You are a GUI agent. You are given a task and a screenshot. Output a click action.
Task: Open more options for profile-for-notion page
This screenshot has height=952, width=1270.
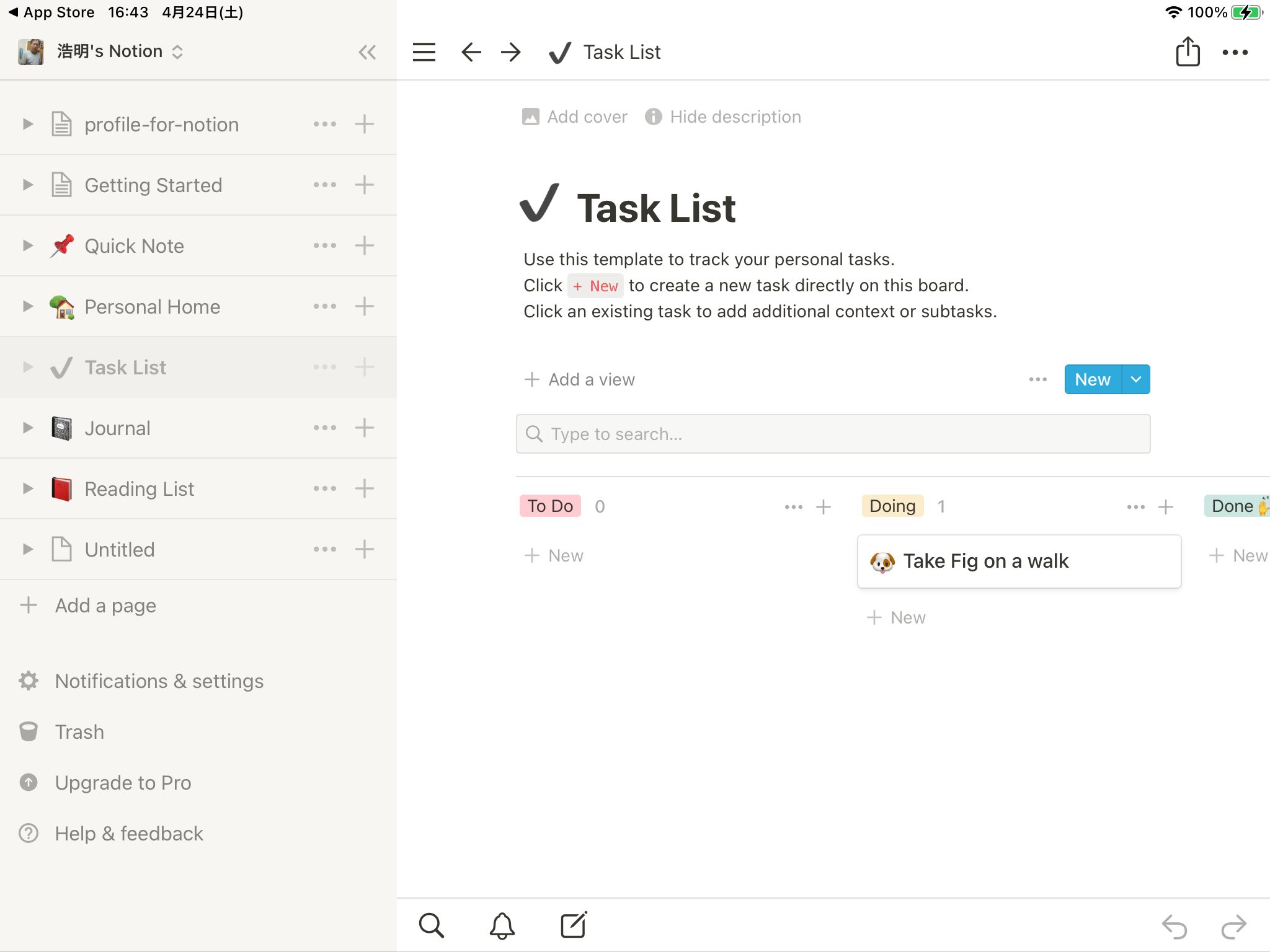[x=325, y=124]
